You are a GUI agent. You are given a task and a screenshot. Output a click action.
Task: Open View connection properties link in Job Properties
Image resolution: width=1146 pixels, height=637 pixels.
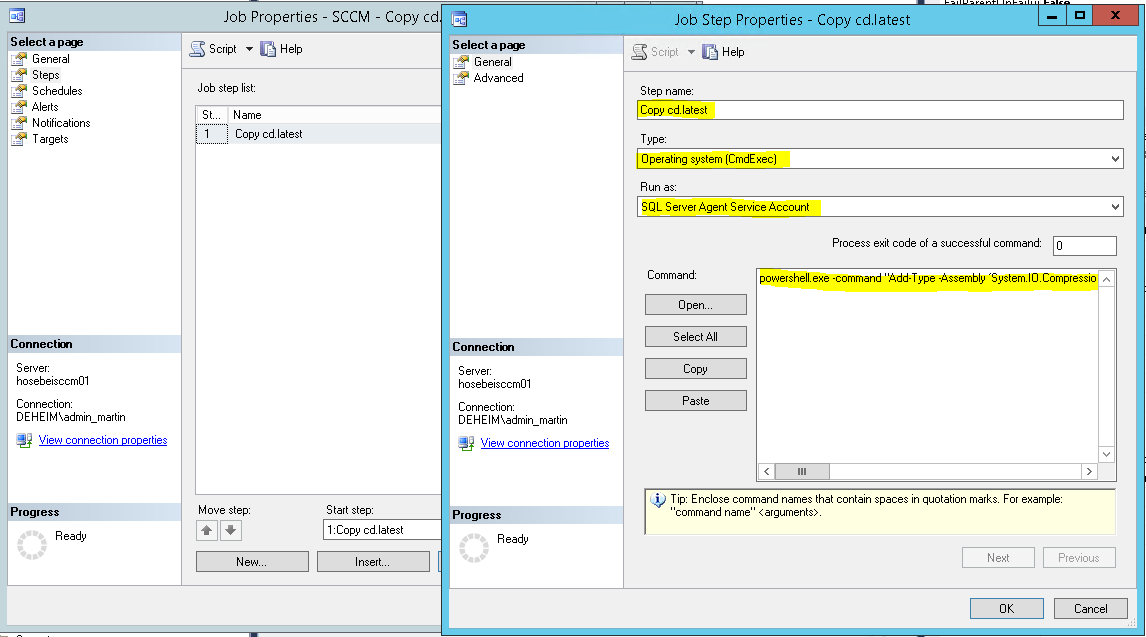(x=103, y=440)
